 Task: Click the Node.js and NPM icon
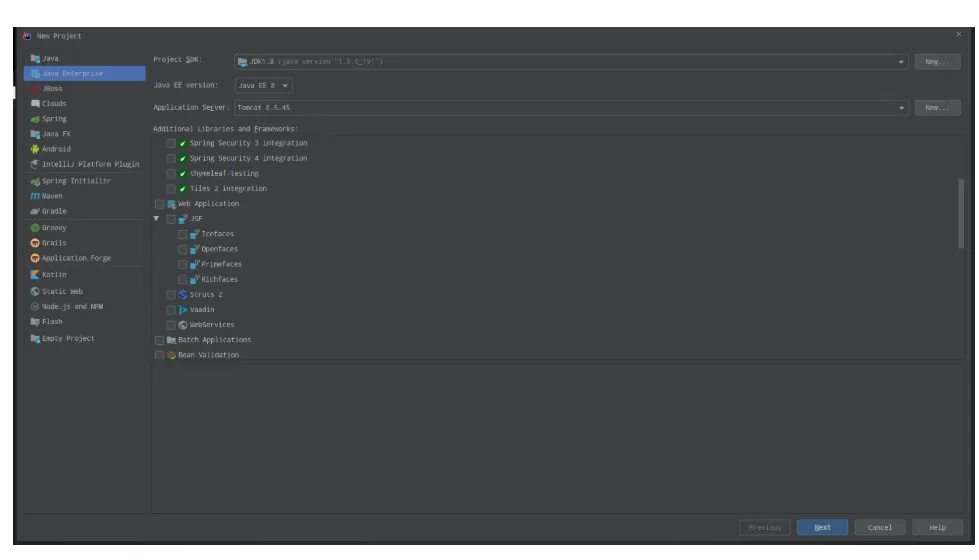point(35,307)
